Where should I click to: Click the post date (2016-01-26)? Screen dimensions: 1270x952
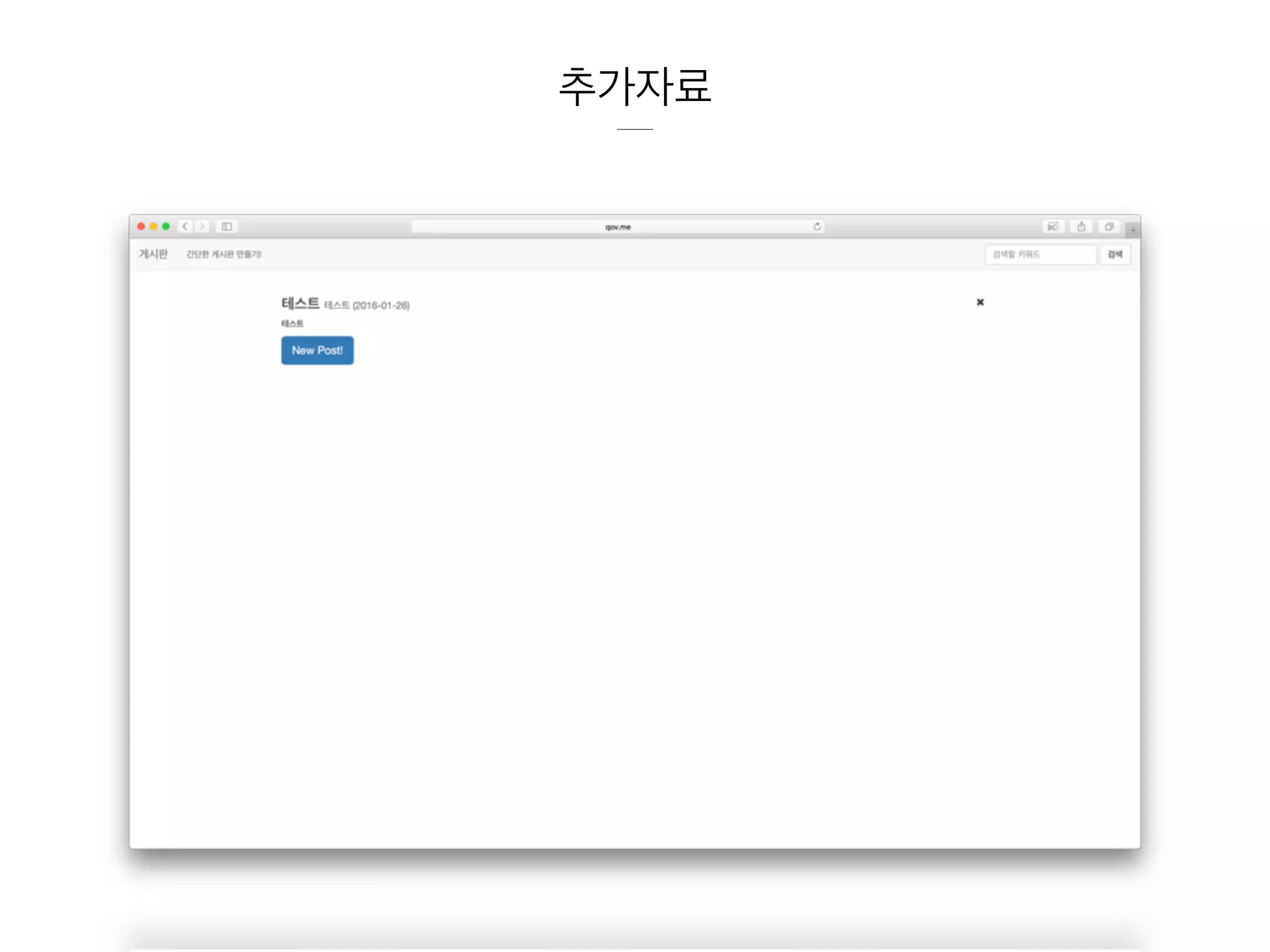tap(381, 306)
